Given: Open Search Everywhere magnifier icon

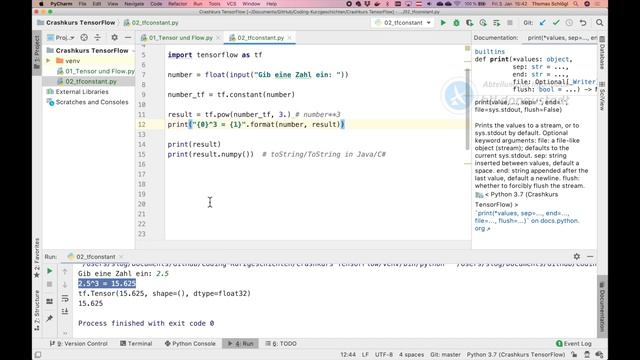Looking at the screenshot, I should 599,23.
